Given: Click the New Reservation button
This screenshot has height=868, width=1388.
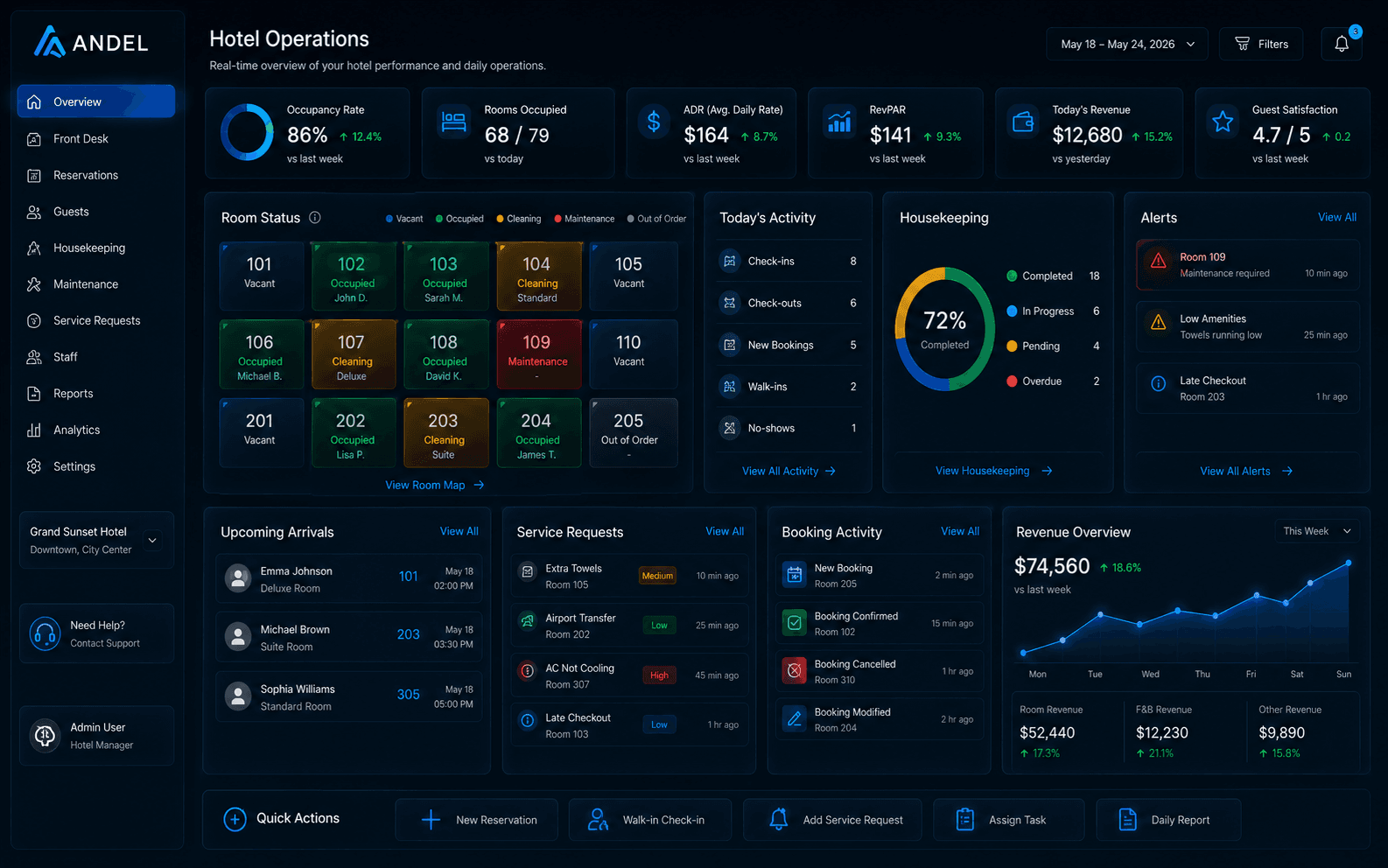Looking at the screenshot, I should pos(476,820).
